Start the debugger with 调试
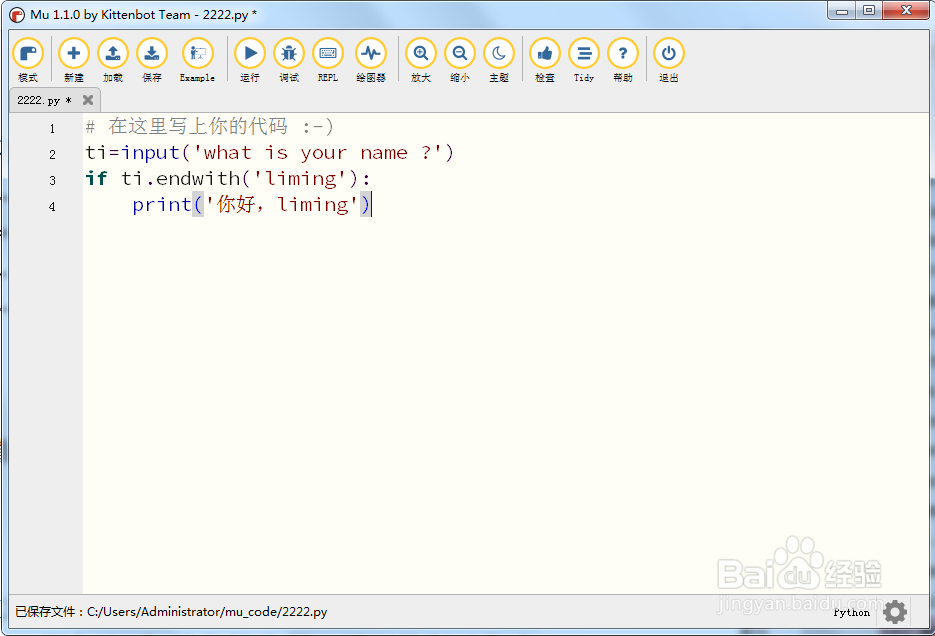This screenshot has height=636, width=935. point(288,54)
